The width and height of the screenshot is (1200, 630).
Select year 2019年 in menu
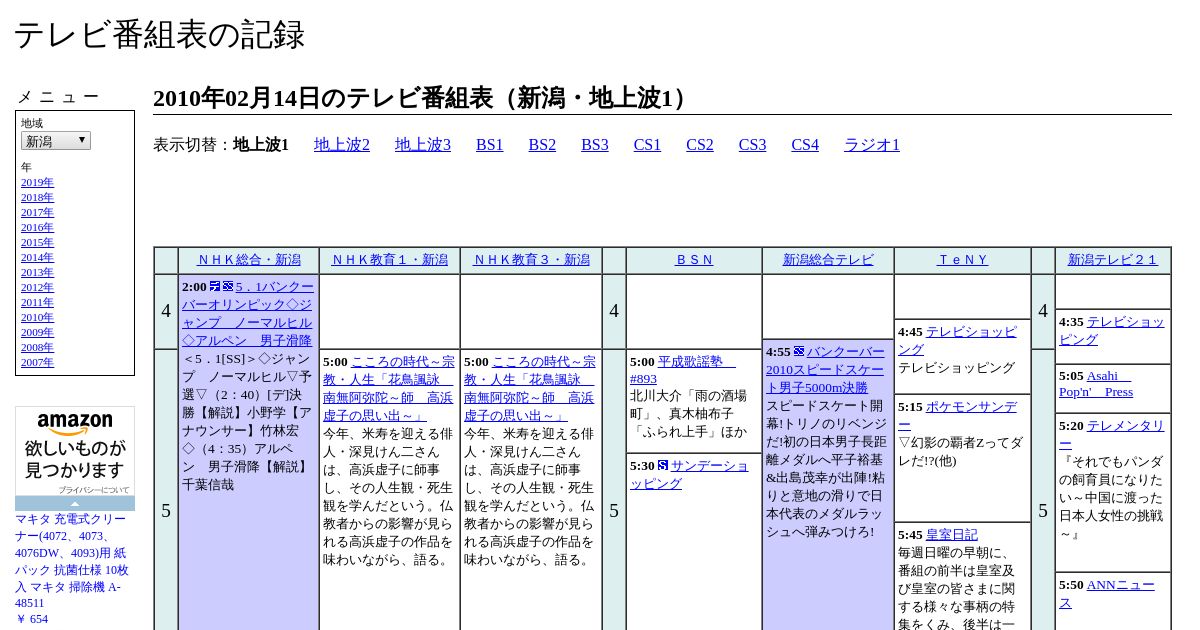pyautogui.click(x=37, y=182)
